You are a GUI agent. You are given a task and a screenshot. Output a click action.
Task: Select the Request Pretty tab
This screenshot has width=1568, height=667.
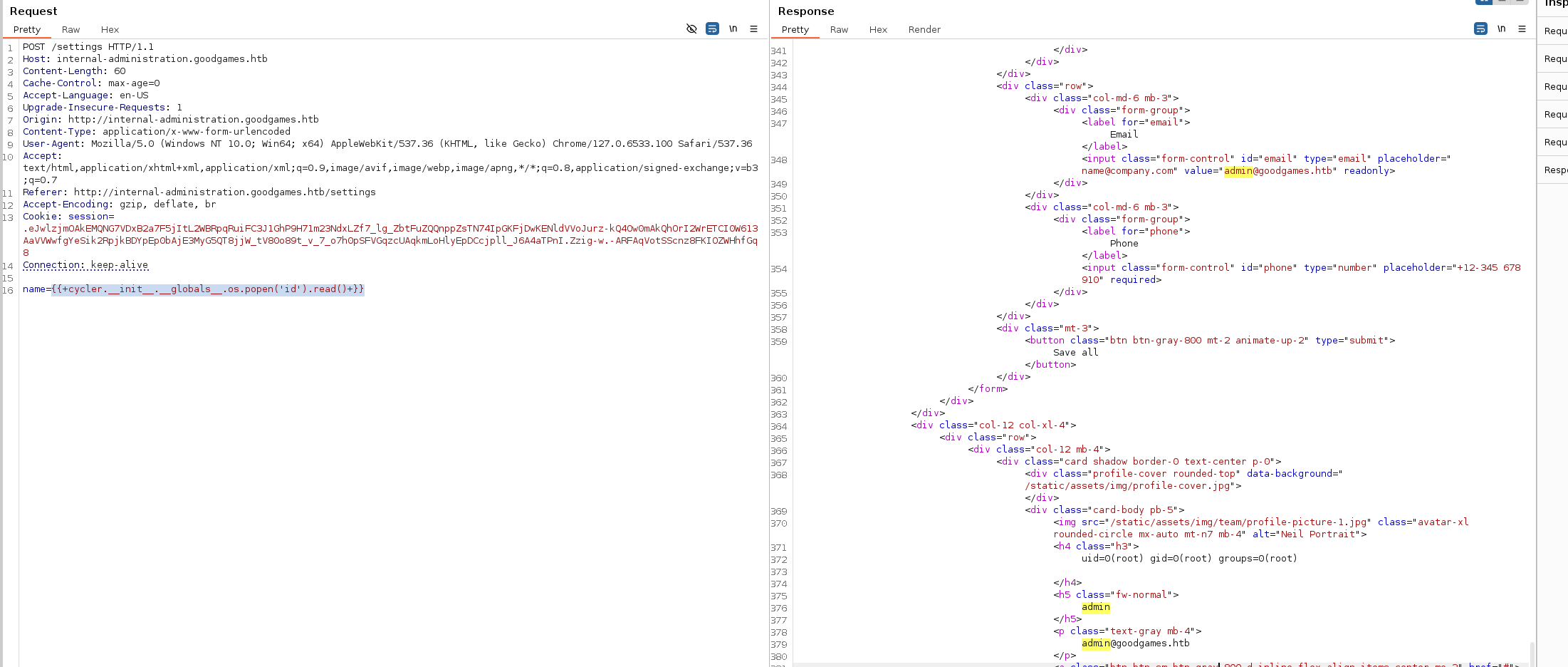point(27,30)
